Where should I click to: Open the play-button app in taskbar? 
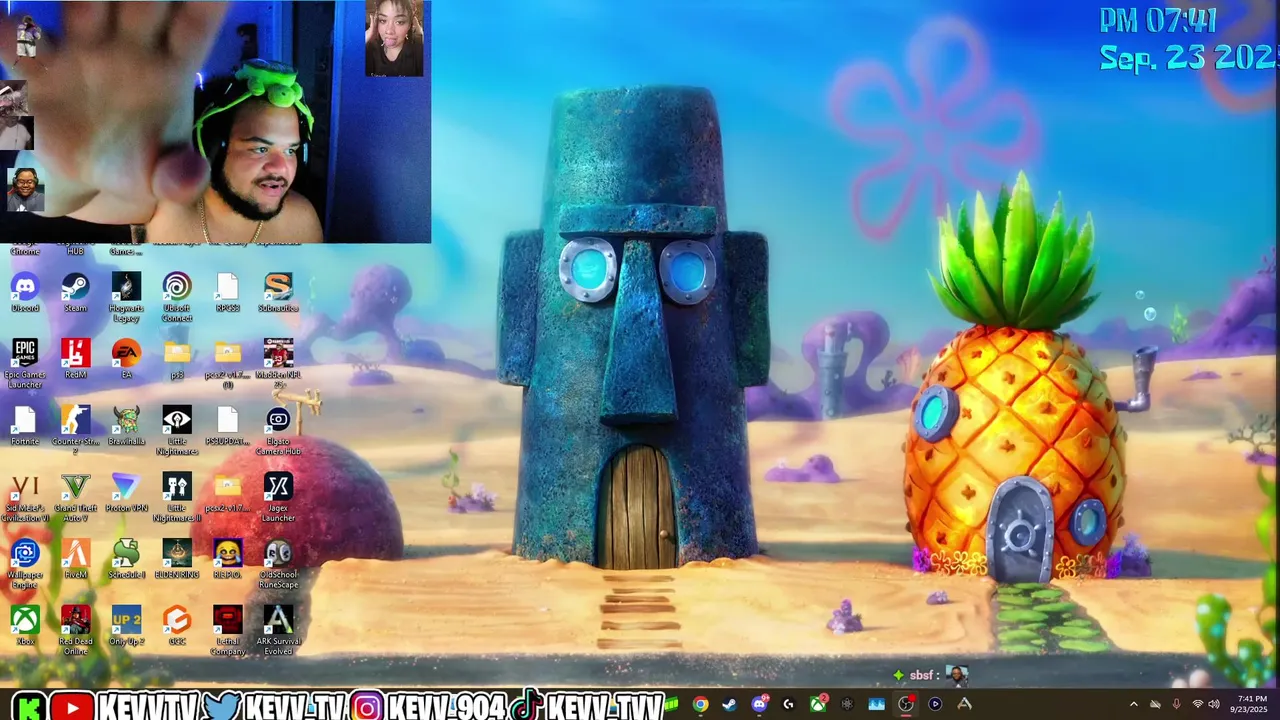click(x=935, y=704)
